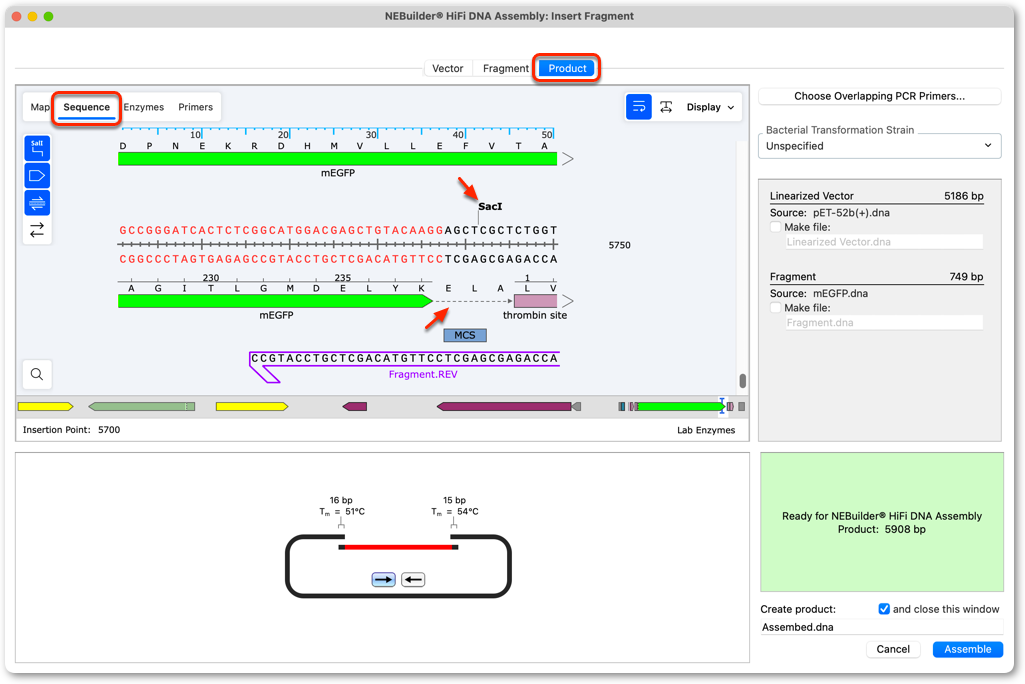Click the Insertion Point 5700 text
Image resolution: width=1025 pixels, height=684 pixels.
pos(71,430)
